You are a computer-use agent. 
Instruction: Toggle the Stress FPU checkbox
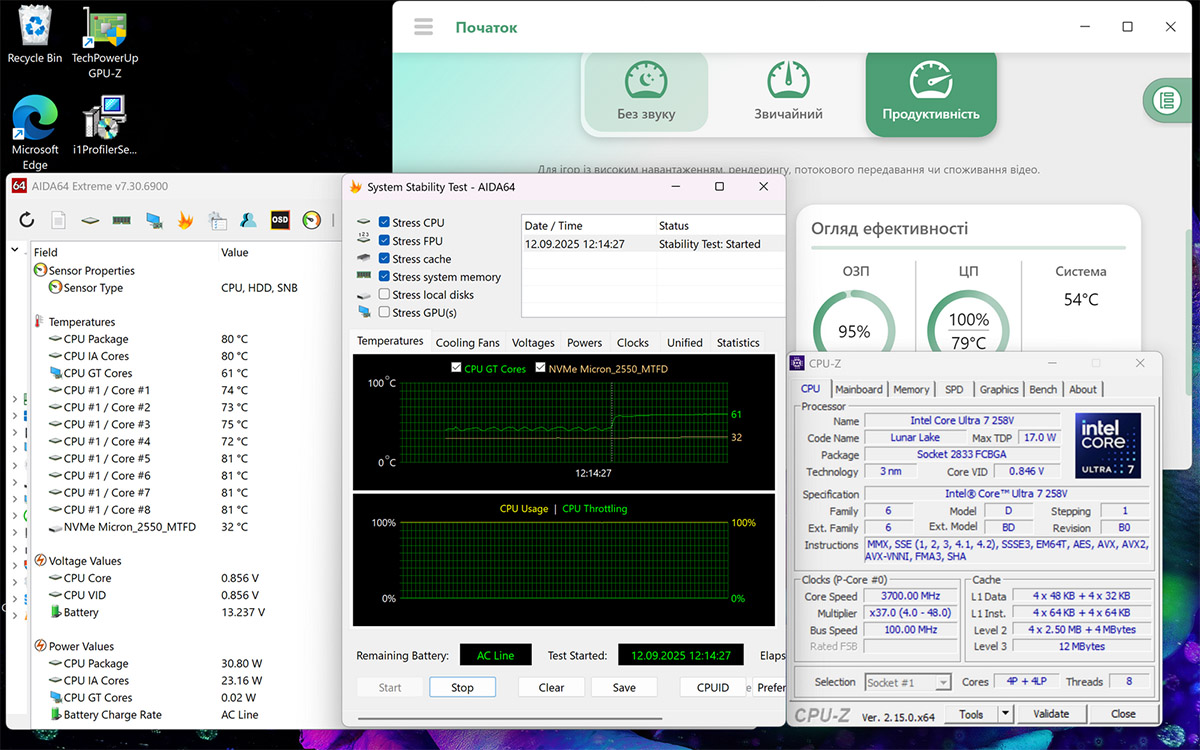pos(384,241)
